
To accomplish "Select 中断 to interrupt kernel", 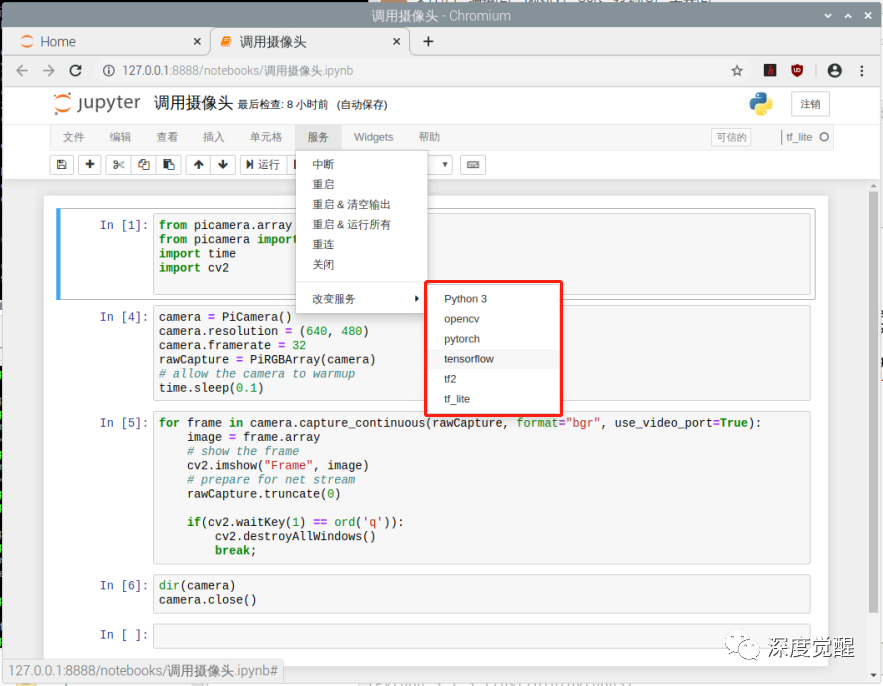I will tap(361, 164).
